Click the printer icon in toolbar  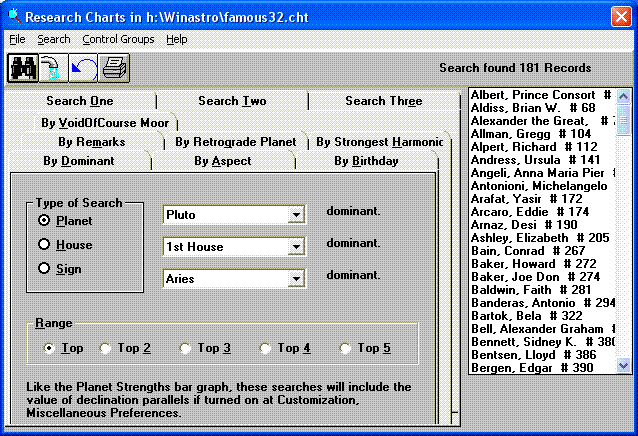coord(112,68)
